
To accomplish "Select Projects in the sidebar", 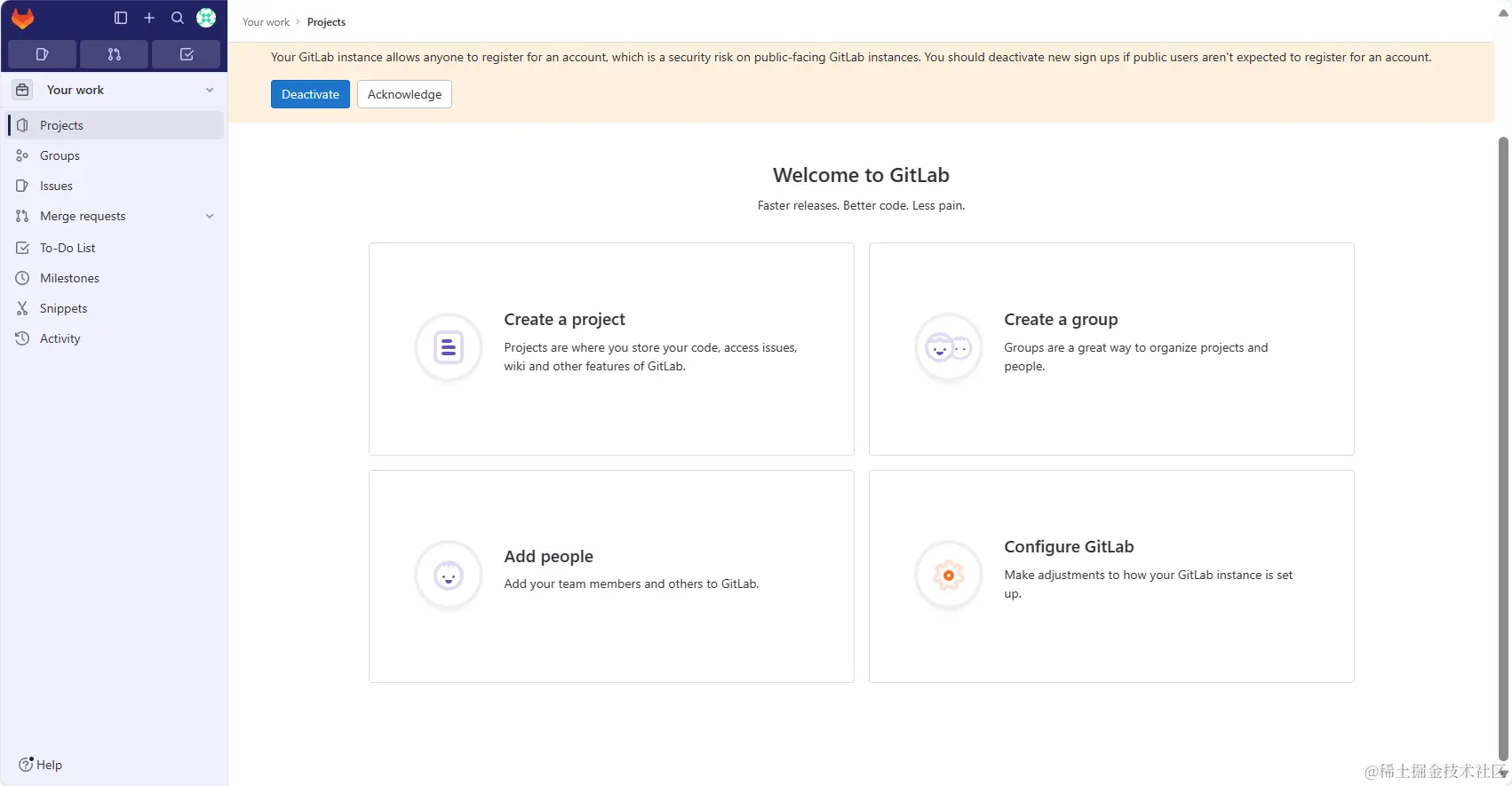I will pyautogui.click(x=115, y=125).
